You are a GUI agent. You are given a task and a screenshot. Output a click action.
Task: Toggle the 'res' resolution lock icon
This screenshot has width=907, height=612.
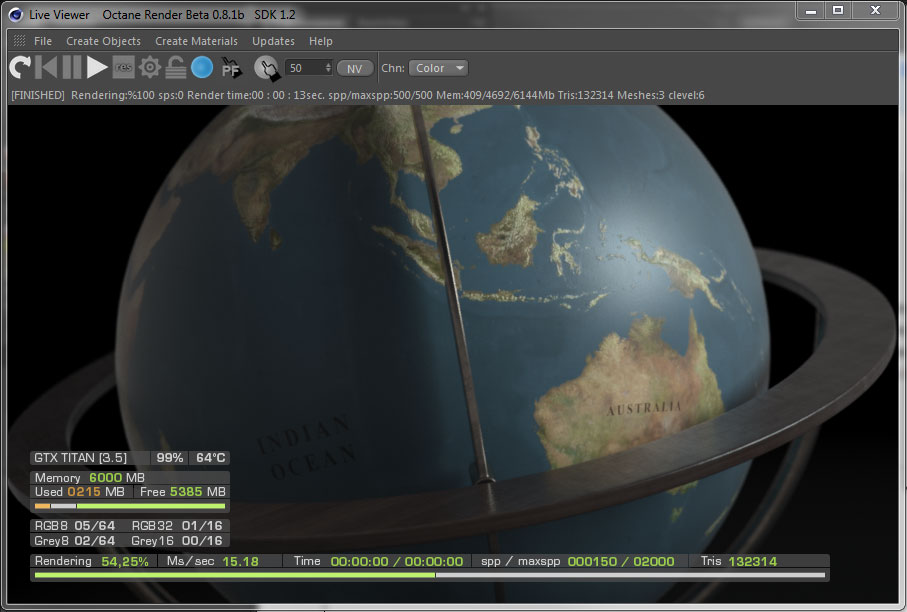[x=123, y=68]
